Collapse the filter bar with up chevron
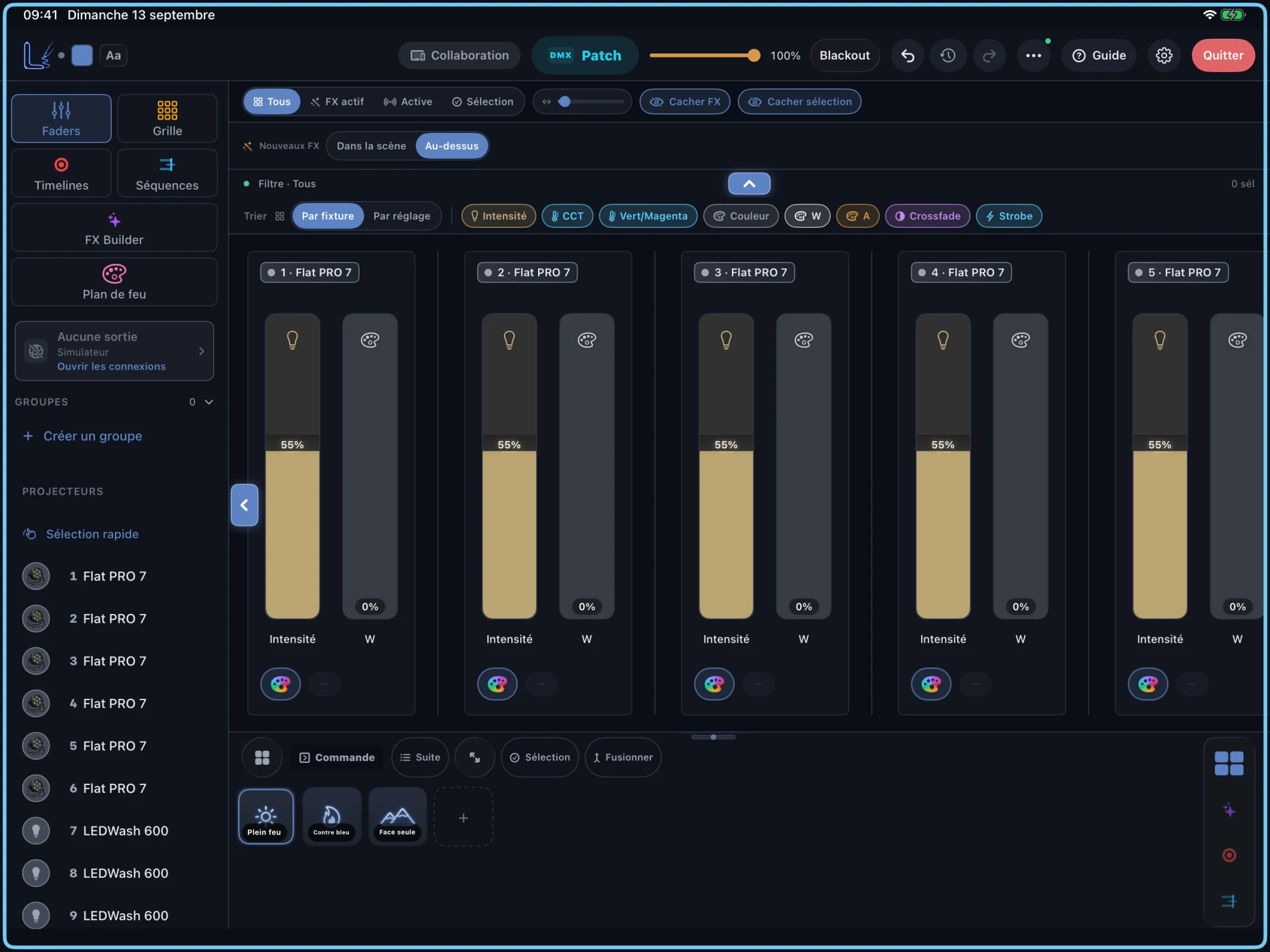The height and width of the screenshot is (952, 1270). pos(749,184)
